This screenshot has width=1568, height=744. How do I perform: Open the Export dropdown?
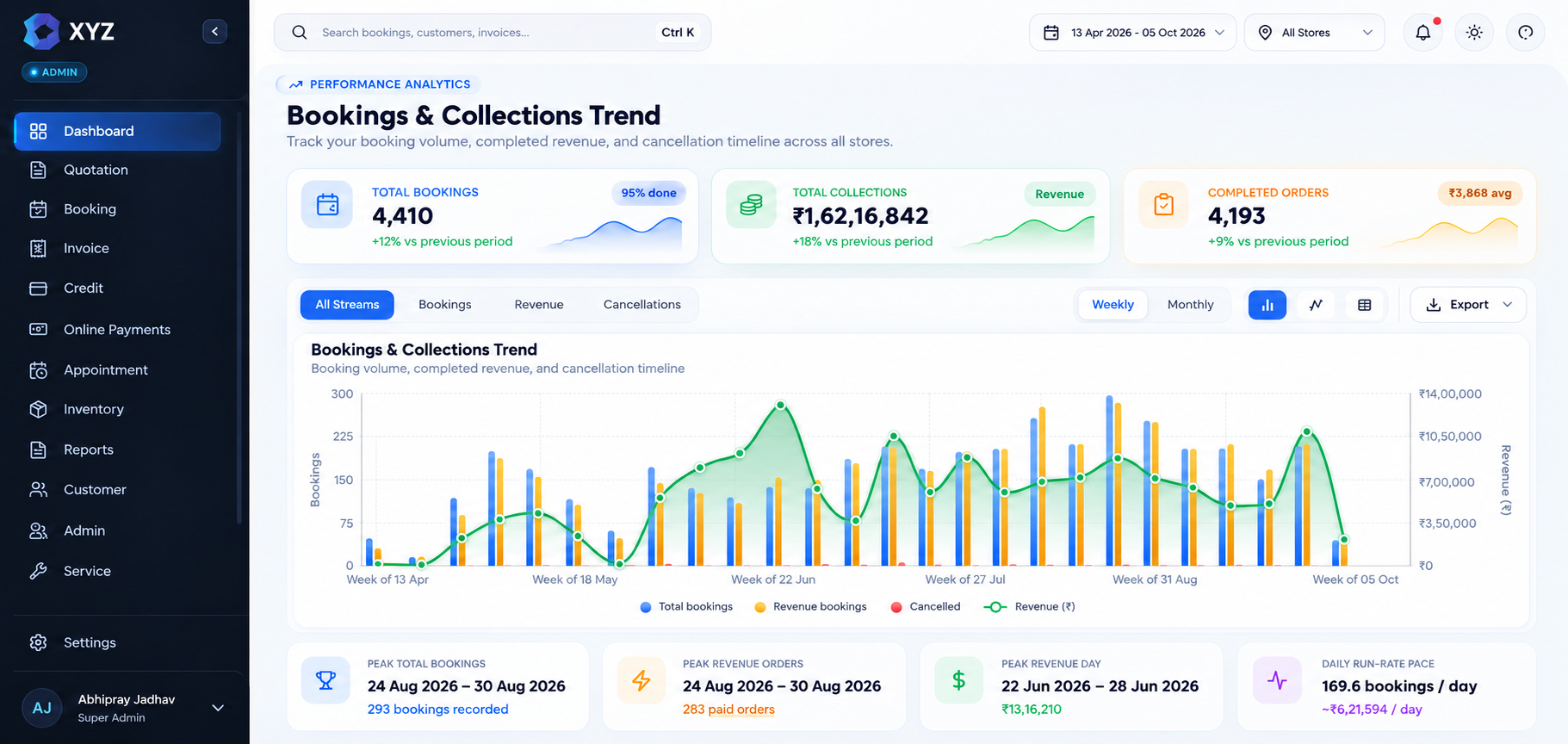(1468, 305)
